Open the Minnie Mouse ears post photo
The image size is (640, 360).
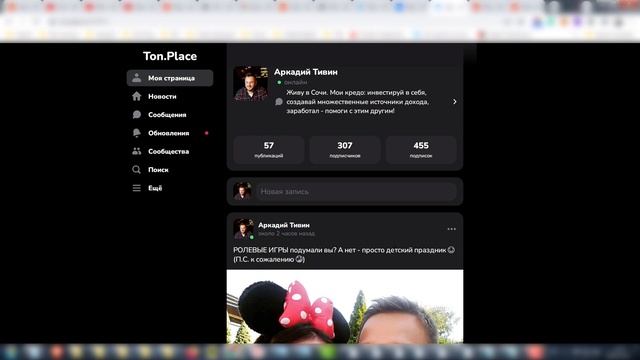(x=345, y=307)
